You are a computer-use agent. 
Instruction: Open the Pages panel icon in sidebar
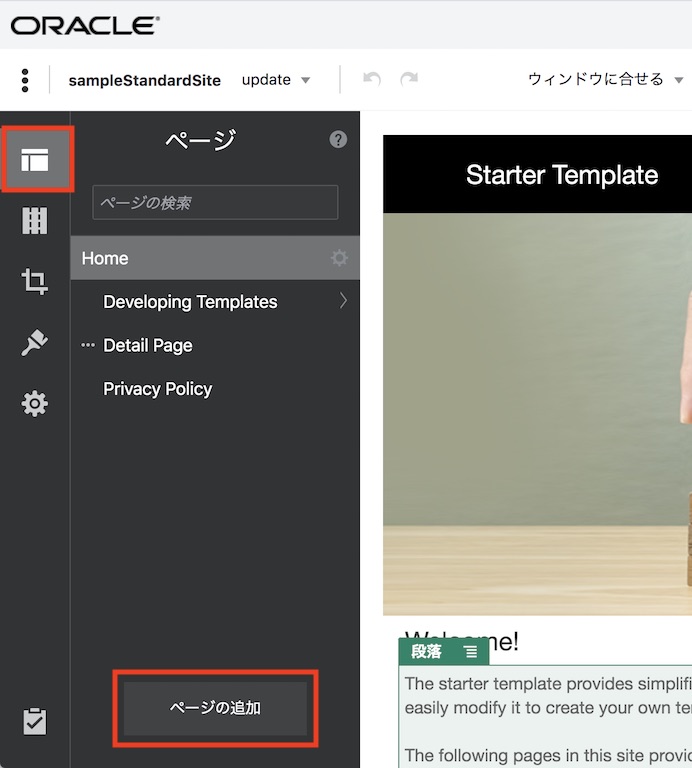click(35, 160)
